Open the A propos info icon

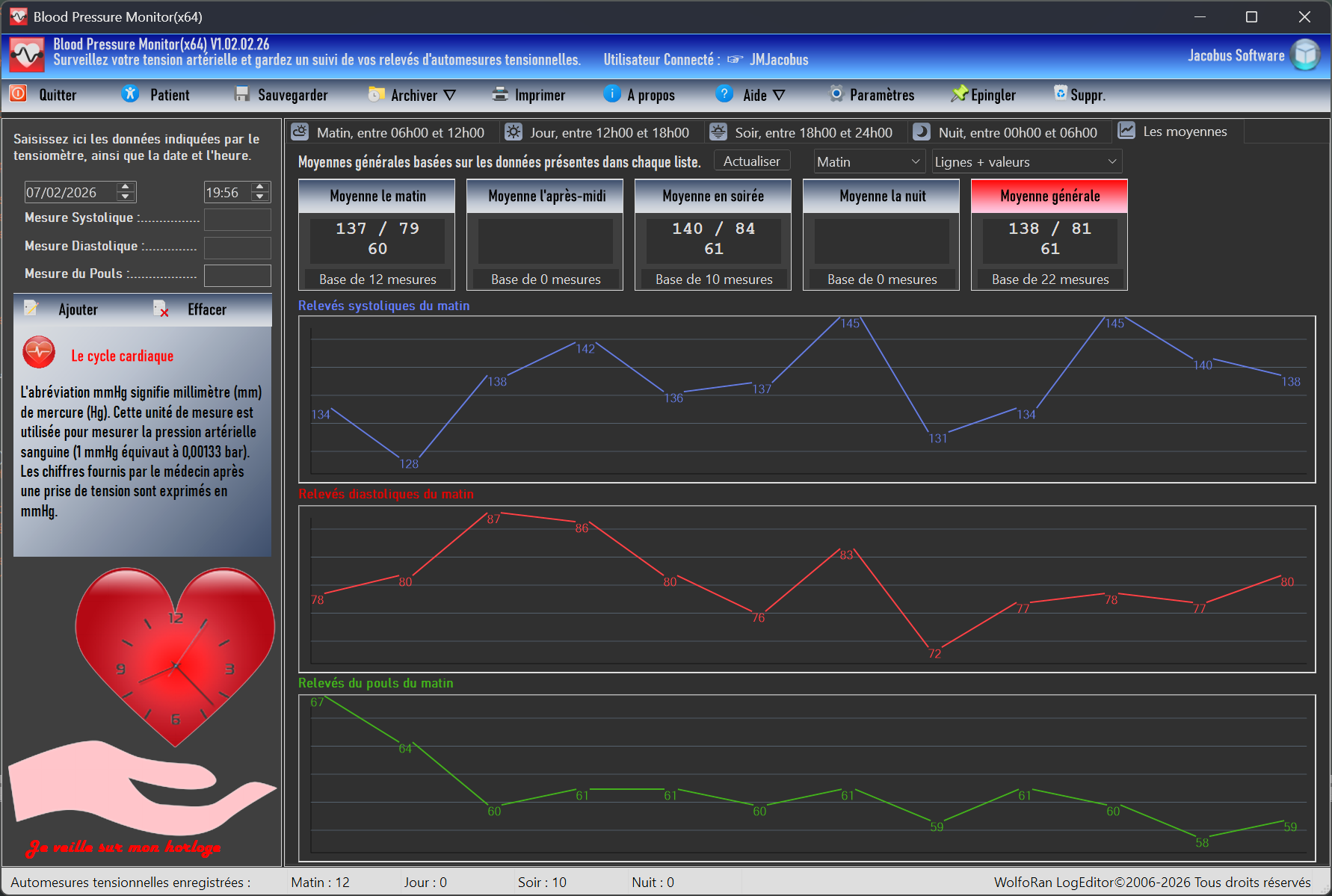point(611,94)
